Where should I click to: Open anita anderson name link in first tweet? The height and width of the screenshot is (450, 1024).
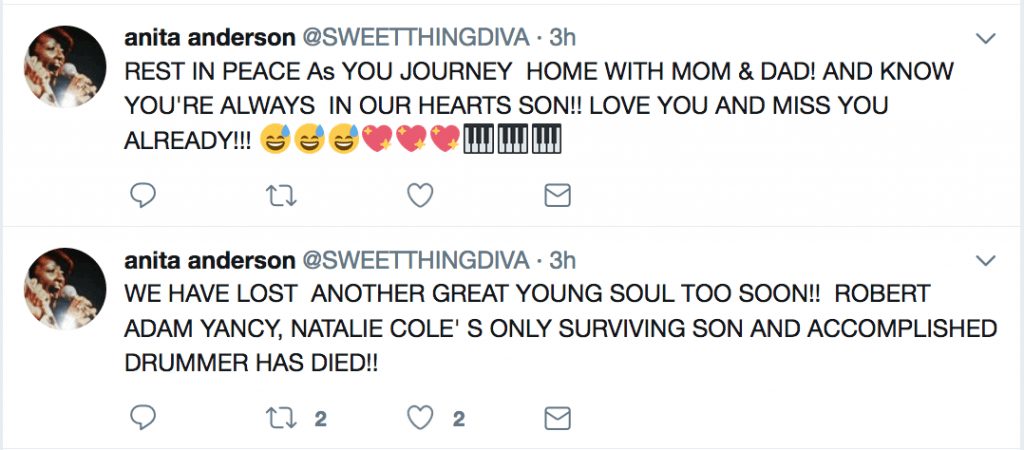point(209,38)
